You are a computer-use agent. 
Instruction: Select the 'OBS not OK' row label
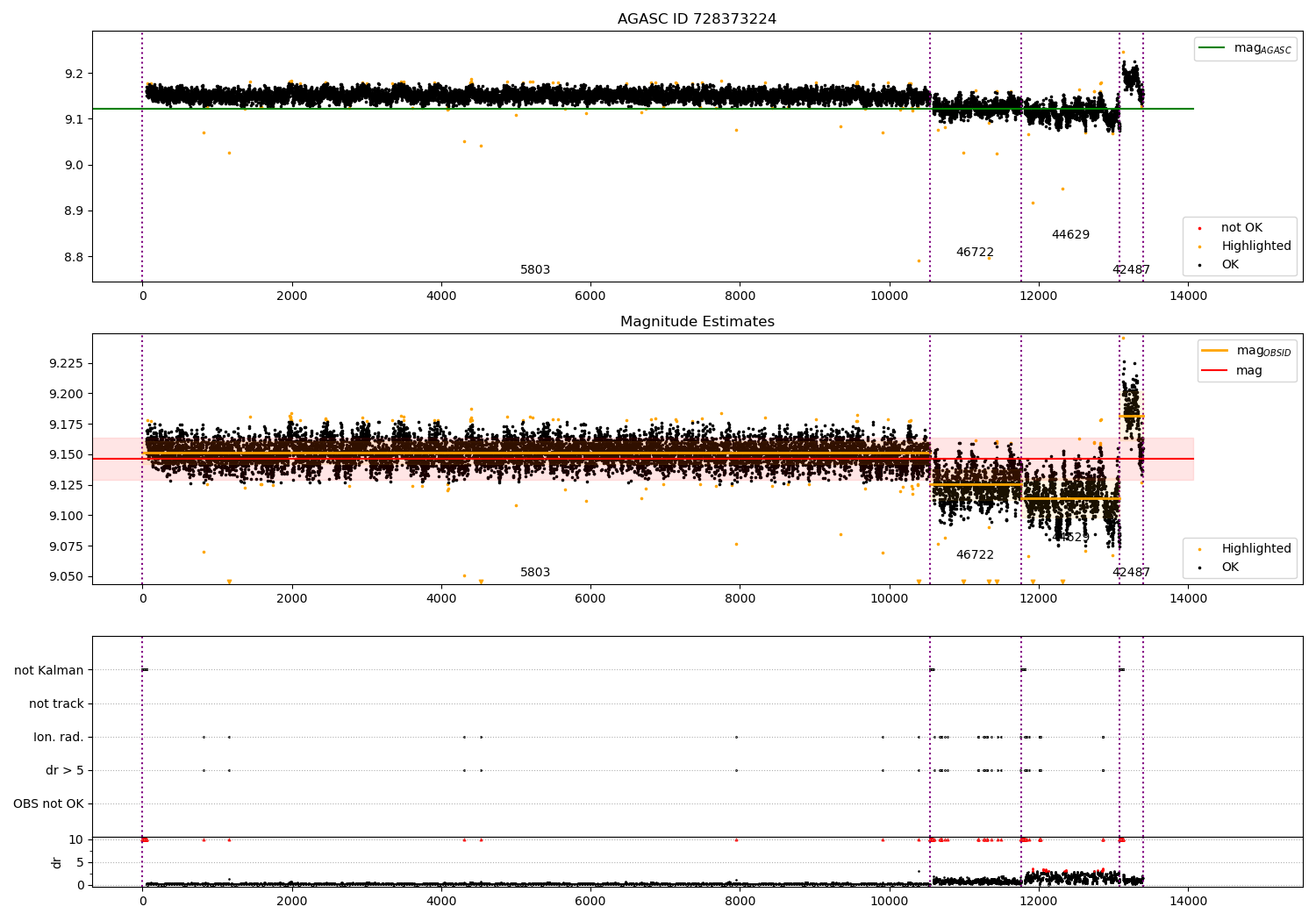pyautogui.click(x=49, y=804)
